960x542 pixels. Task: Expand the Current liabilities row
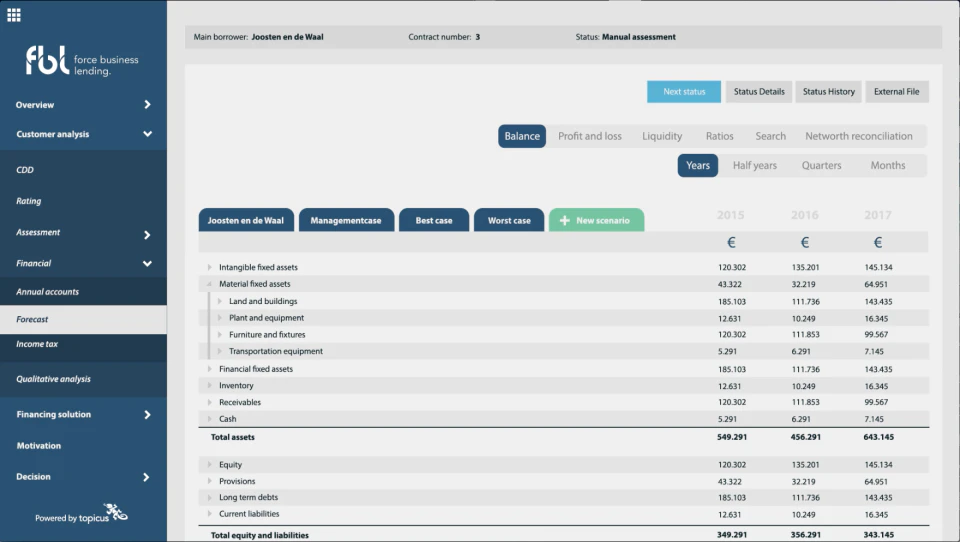pos(209,514)
